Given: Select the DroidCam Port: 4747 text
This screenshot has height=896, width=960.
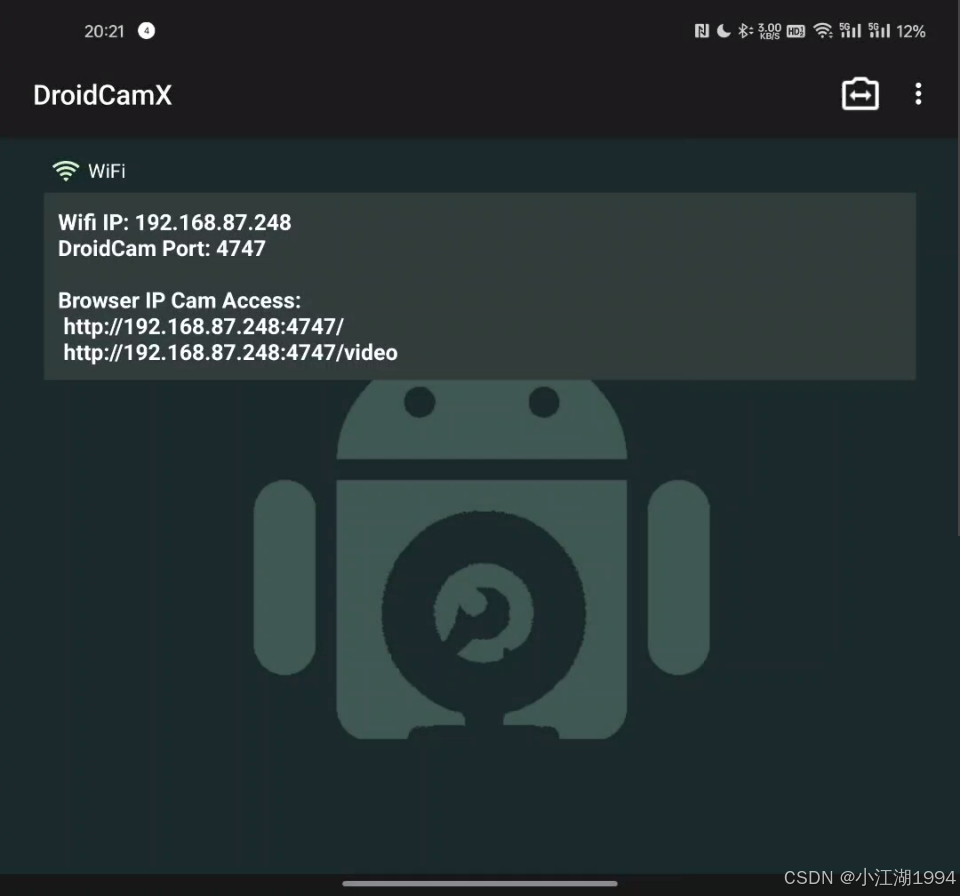Looking at the screenshot, I should (162, 249).
